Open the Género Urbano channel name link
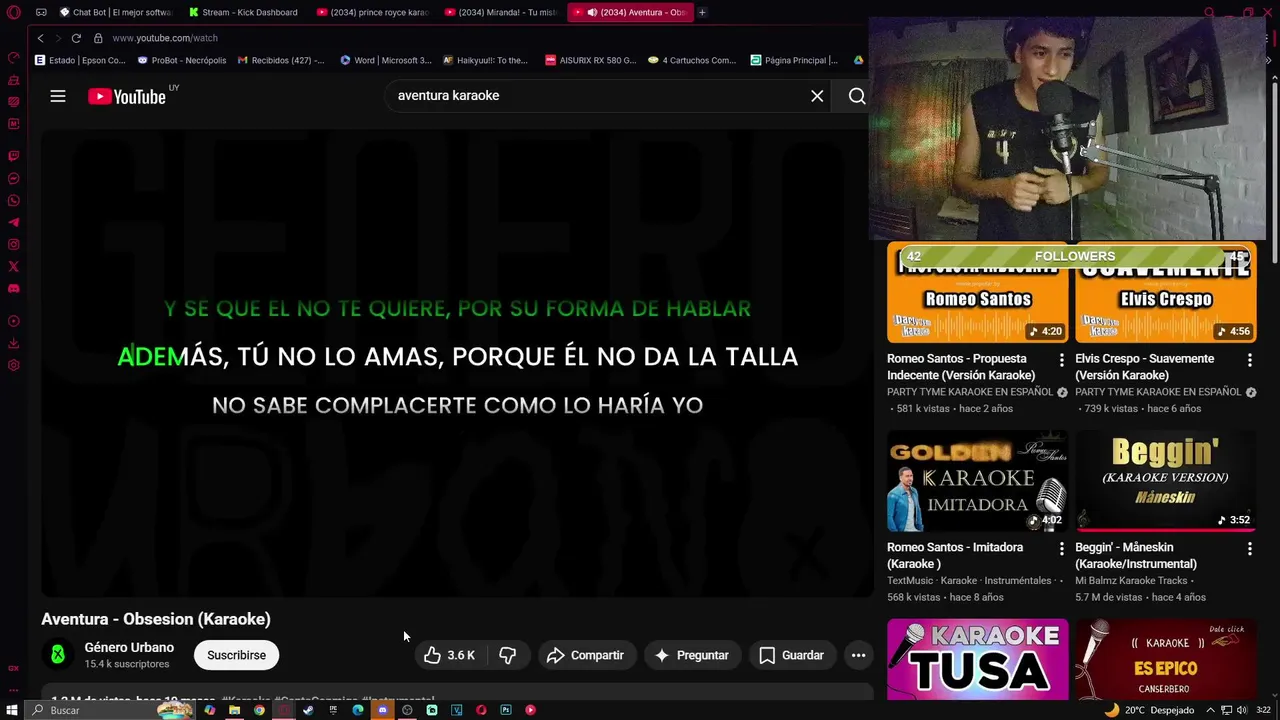The image size is (1280, 720). point(129,648)
